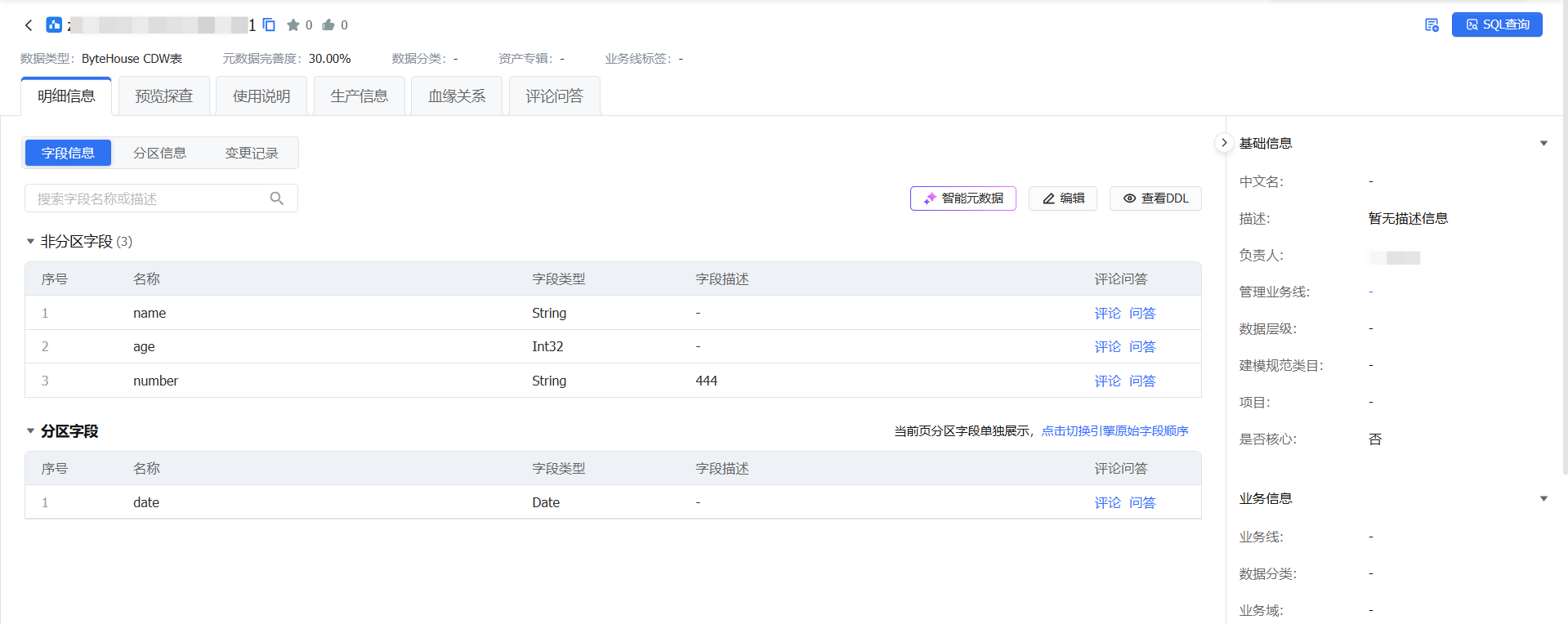This screenshot has width=1568, height=624.
Task: Switch to 分区信息 sub-tab
Action: pyautogui.click(x=159, y=153)
